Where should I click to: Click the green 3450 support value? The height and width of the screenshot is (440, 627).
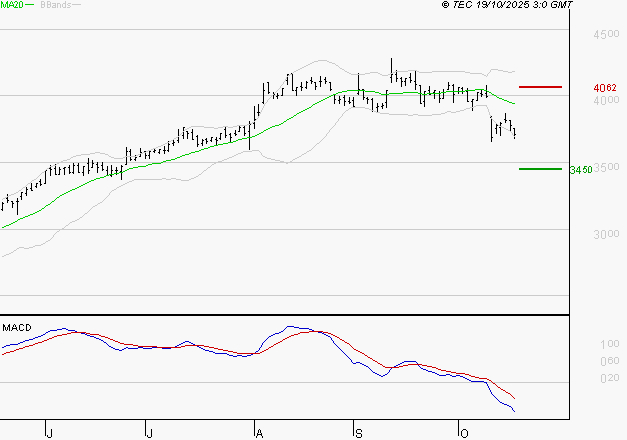coord(581,170)
